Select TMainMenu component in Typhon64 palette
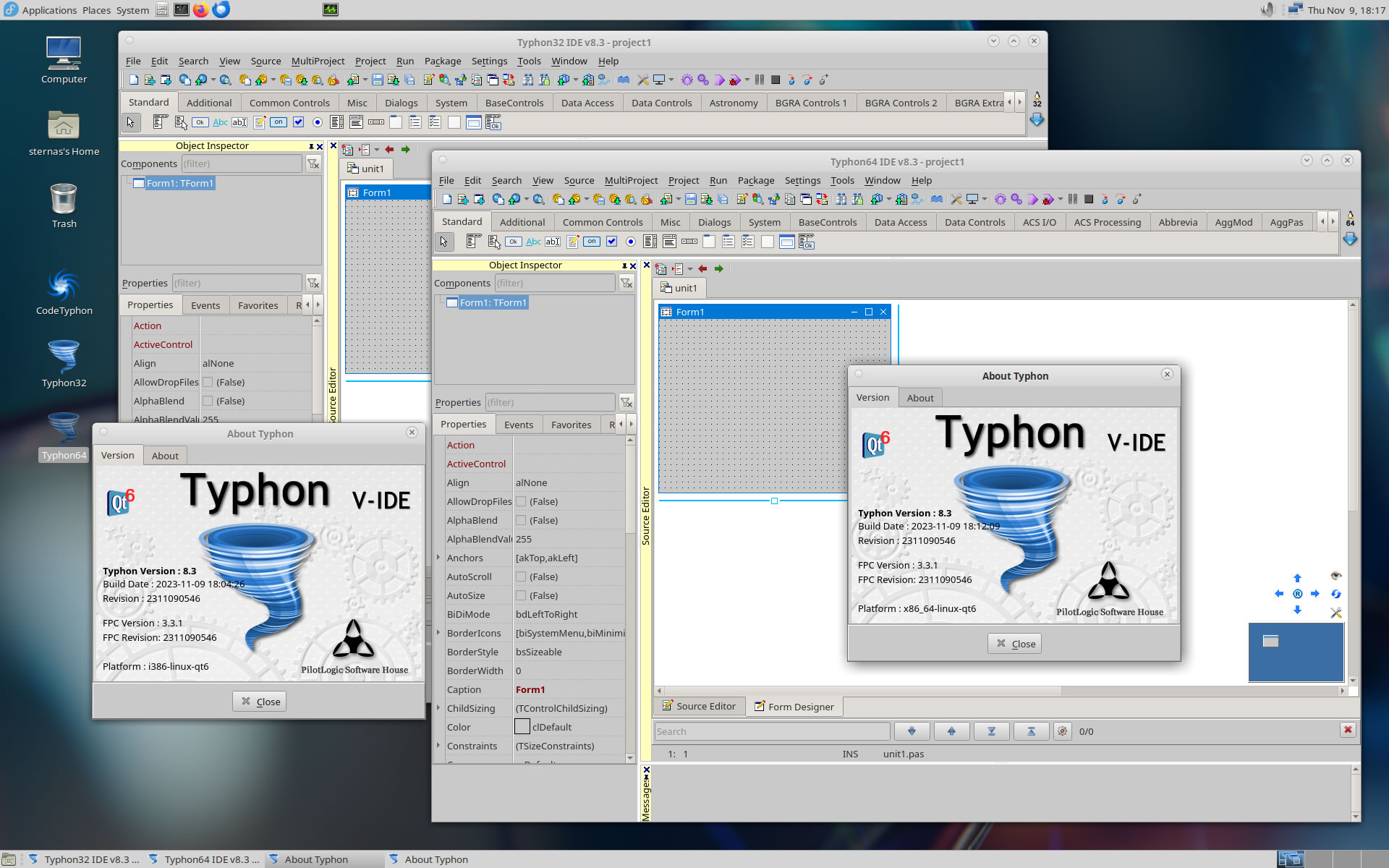1389x868 pixels. tap(474, 242)
